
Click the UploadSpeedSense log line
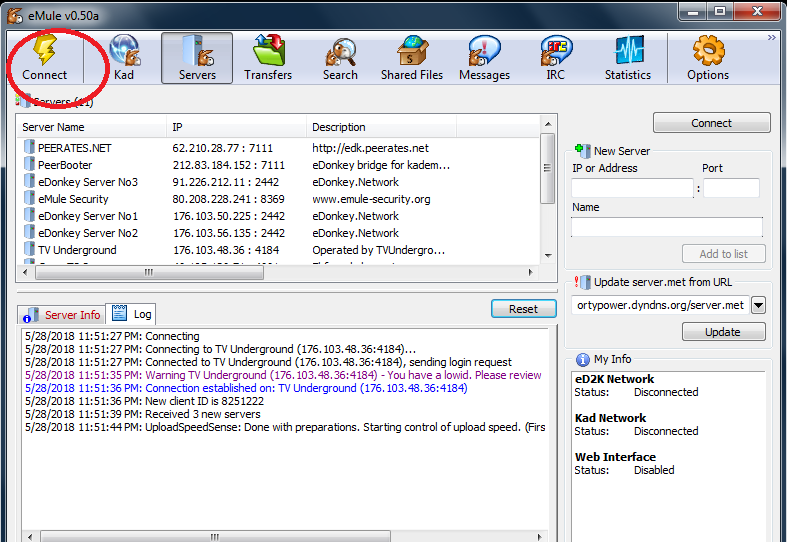coord(285,428)
